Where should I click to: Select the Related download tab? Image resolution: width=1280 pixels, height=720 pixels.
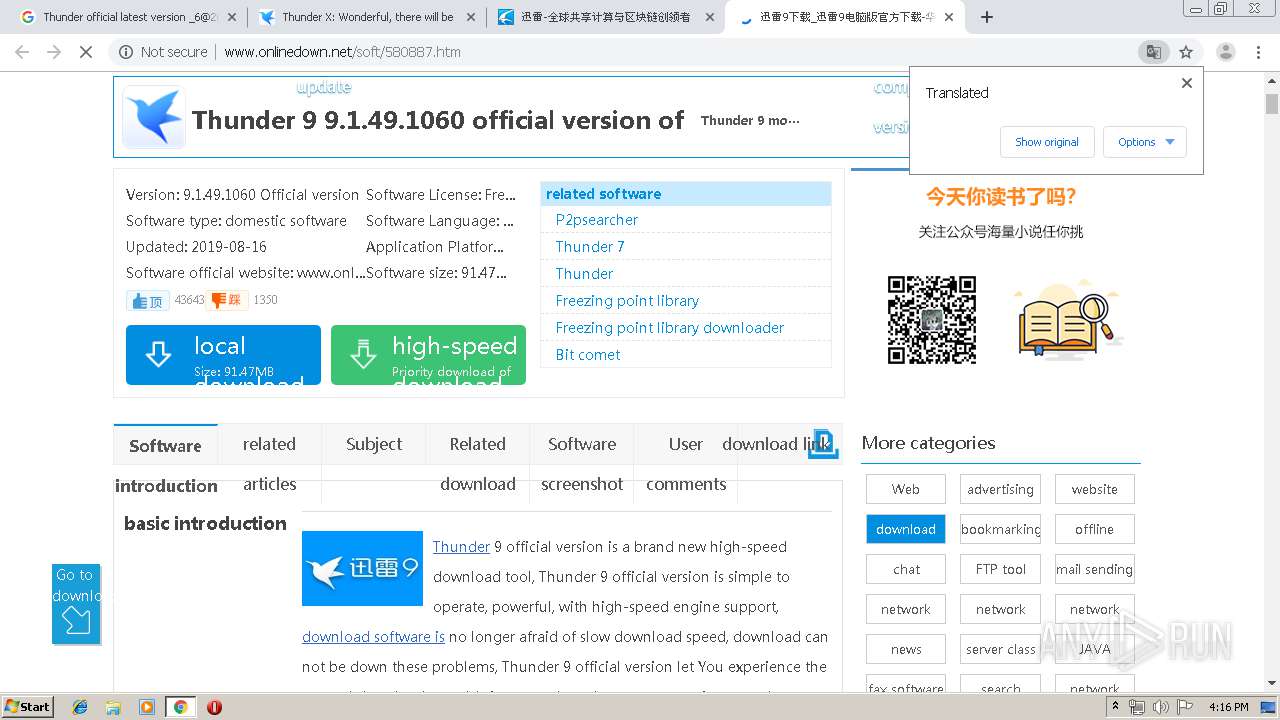click(x=478, y=464)
